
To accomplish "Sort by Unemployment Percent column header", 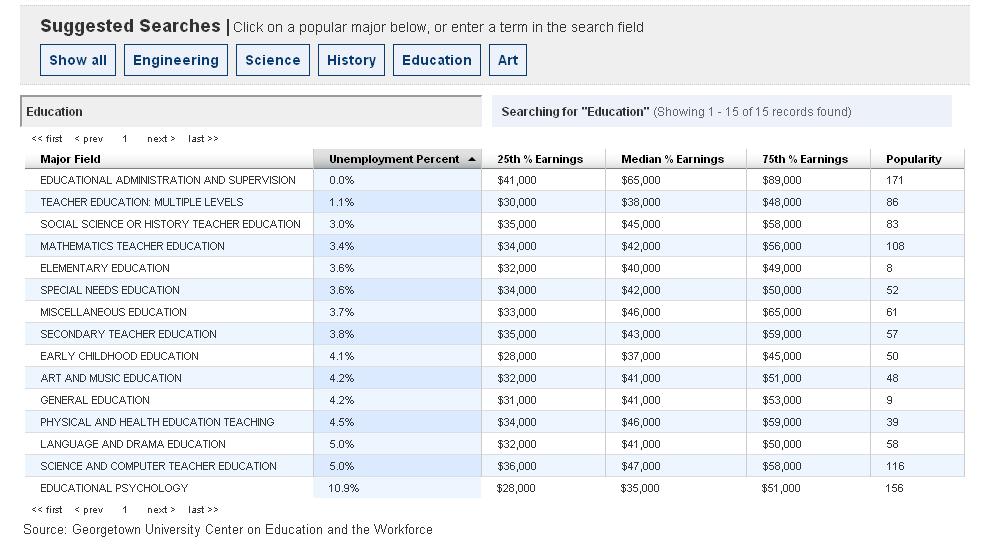I will click(394, 159).
